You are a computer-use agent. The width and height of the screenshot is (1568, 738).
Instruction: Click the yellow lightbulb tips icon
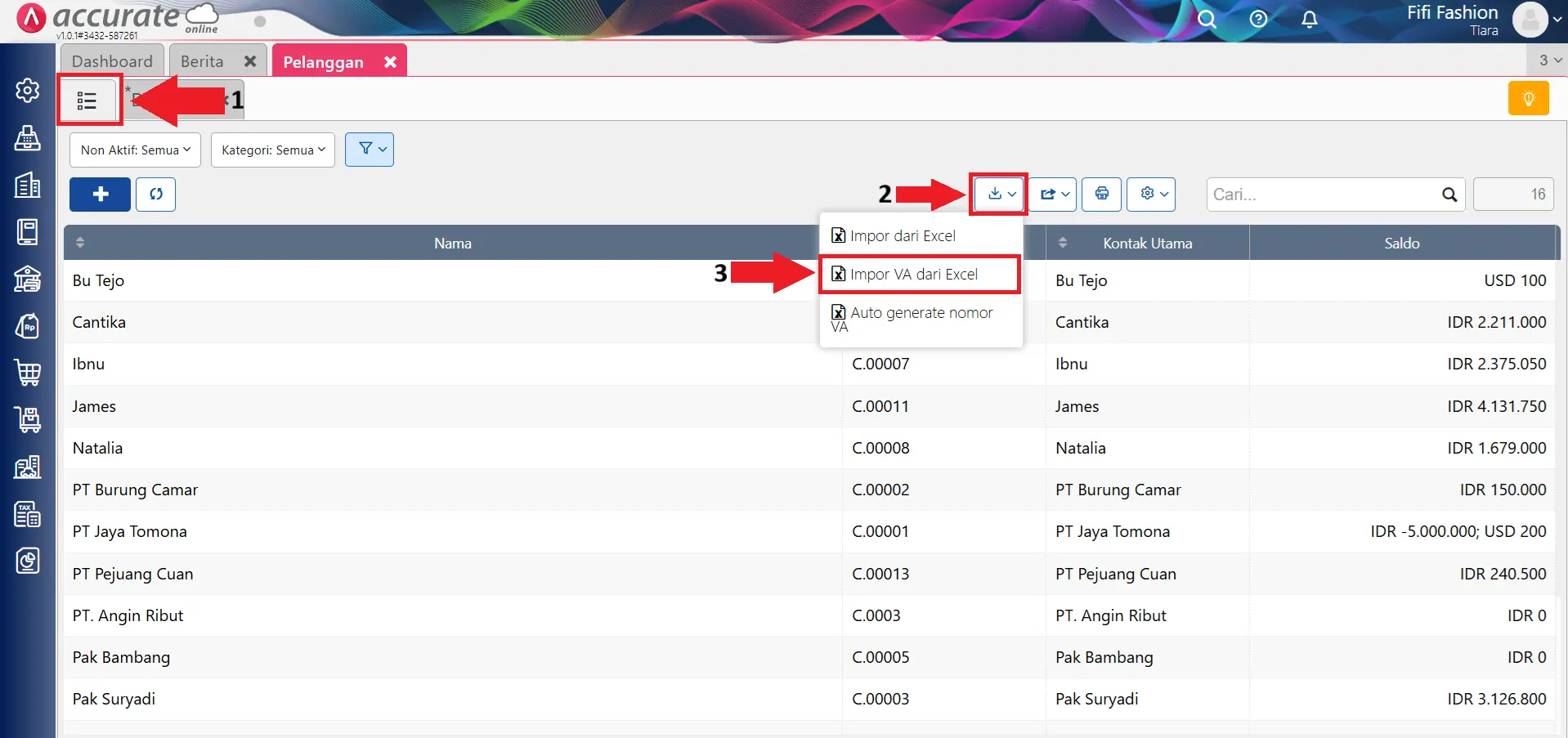(x=1527, y=99)
